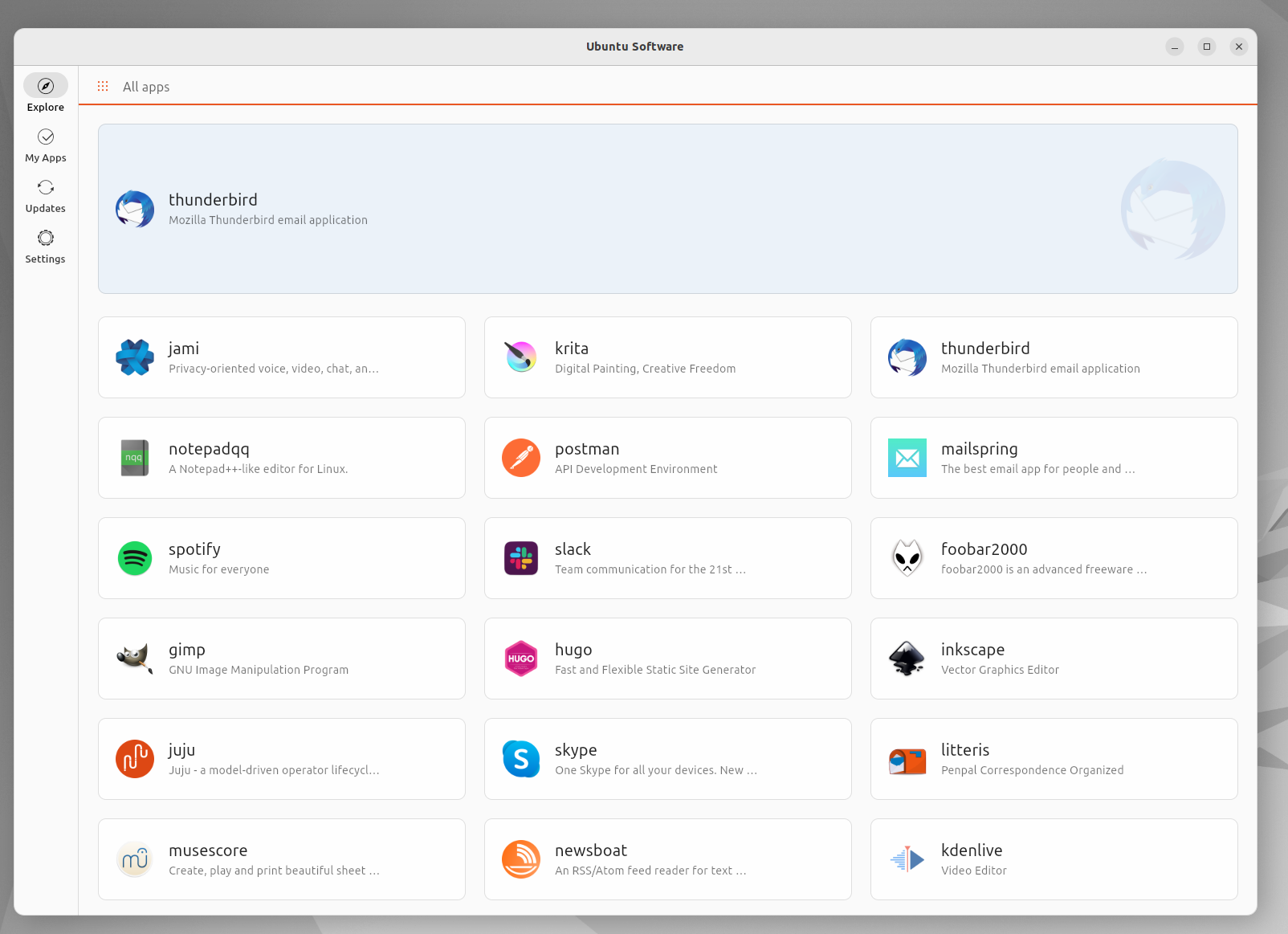The width and height of the screenshot is (1288, 934).
Task: Click 'GNU Image Manipulation Program' description
Action: point(259,670)
